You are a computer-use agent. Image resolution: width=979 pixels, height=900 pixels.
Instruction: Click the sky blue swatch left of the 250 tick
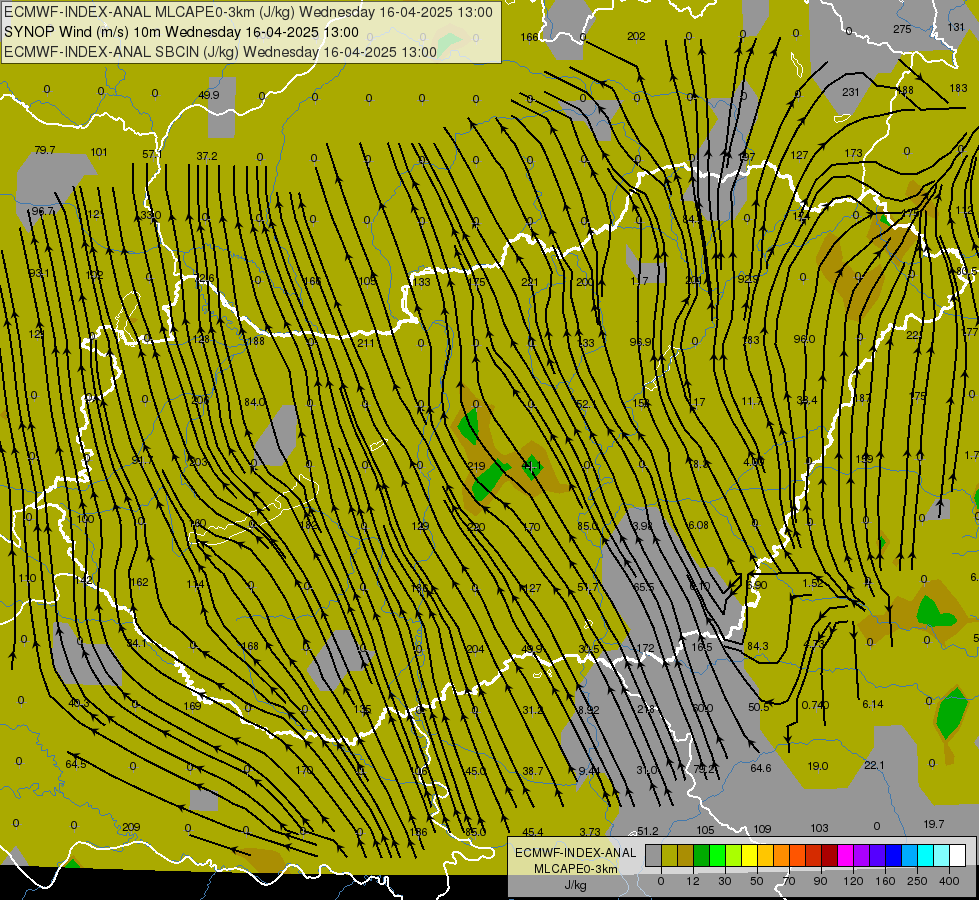coord(910,855)
